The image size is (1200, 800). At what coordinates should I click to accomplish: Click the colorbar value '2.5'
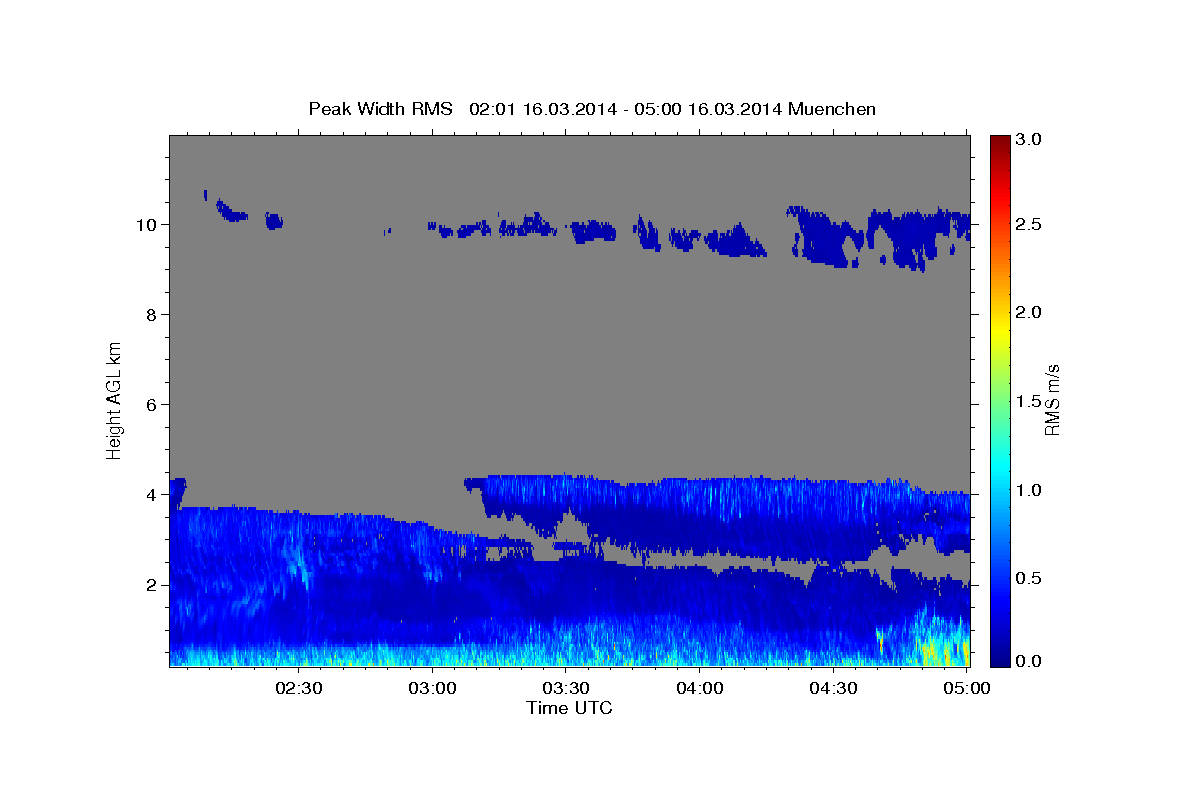click(1030, 224)
